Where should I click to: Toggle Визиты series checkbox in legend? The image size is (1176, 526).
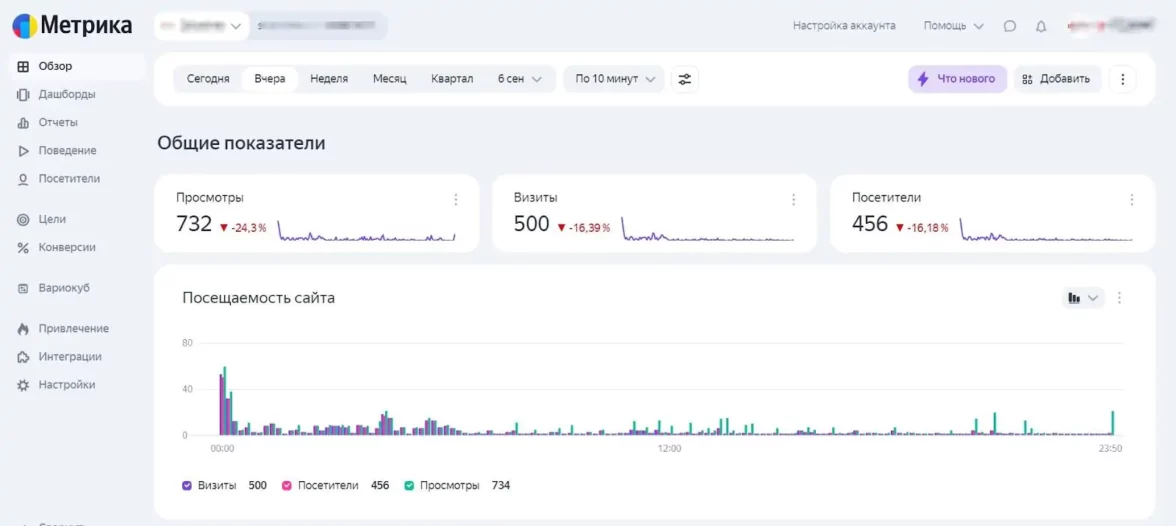[187, 485]
